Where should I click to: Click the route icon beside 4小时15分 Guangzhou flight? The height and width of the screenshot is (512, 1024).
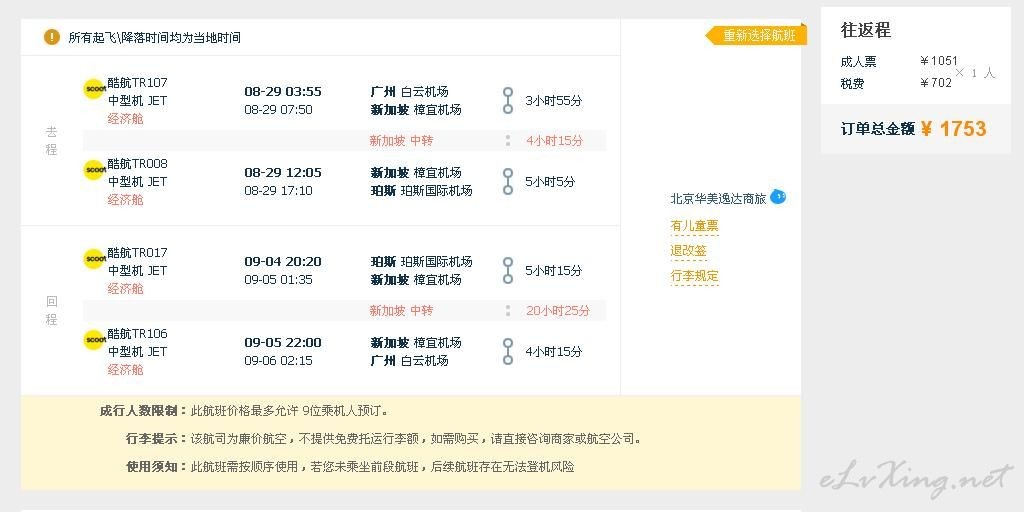(x=508, y=351)
